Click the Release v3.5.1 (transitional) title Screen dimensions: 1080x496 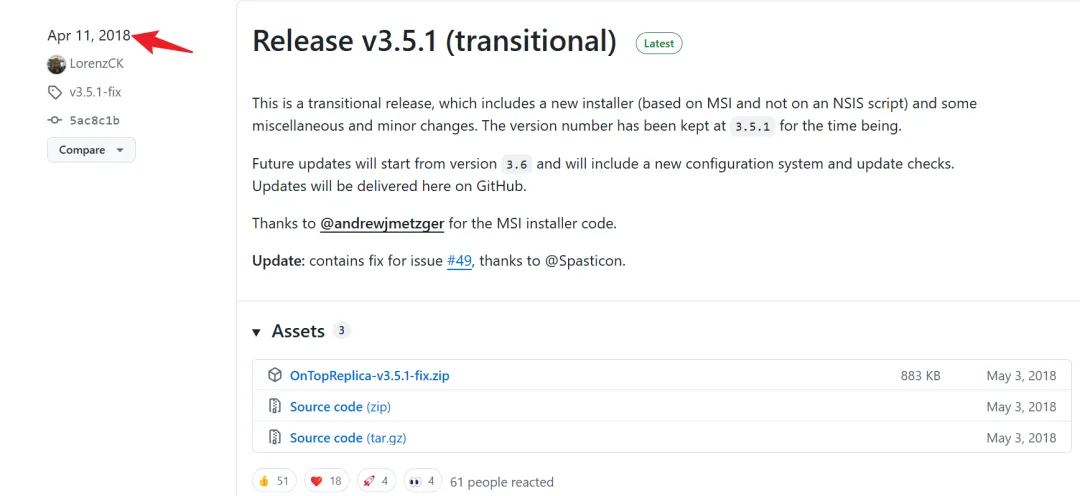coord(434,40)
